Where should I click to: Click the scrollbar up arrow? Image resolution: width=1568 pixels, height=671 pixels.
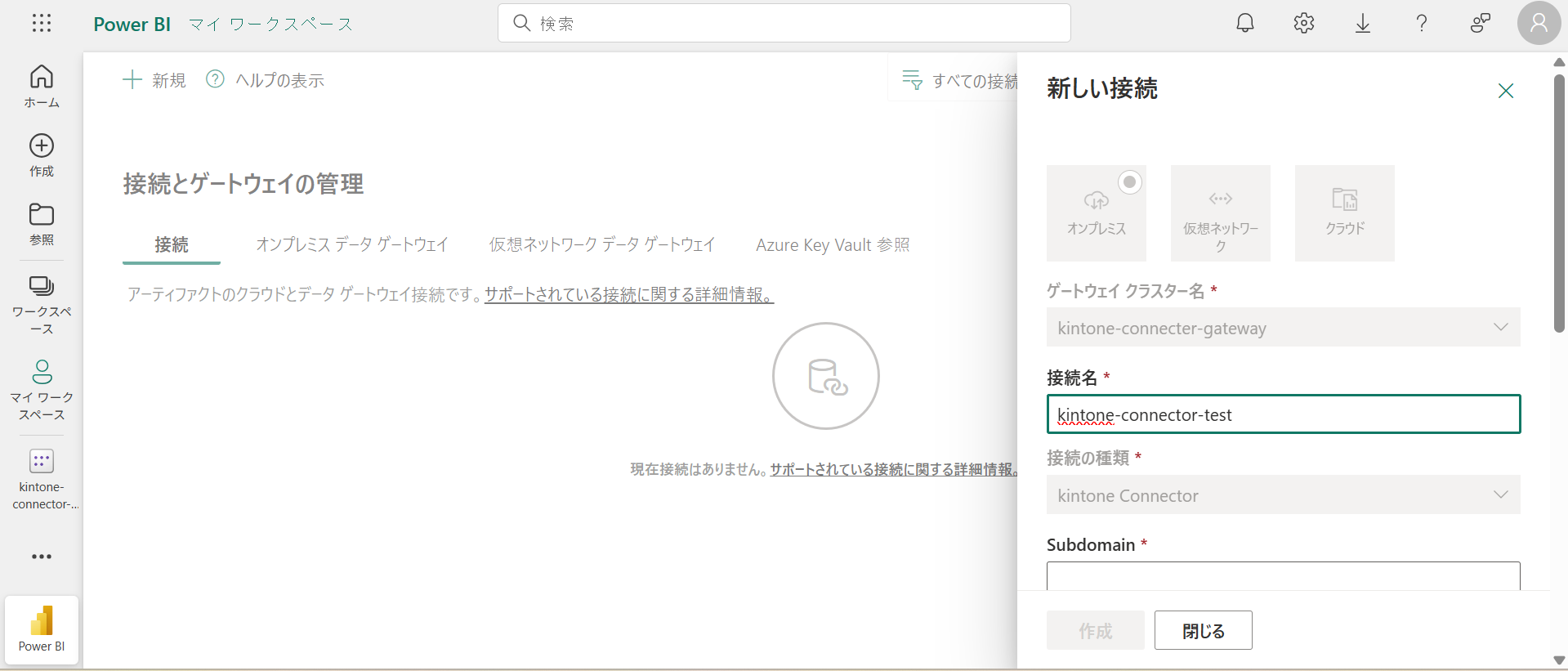point(1559,62)
